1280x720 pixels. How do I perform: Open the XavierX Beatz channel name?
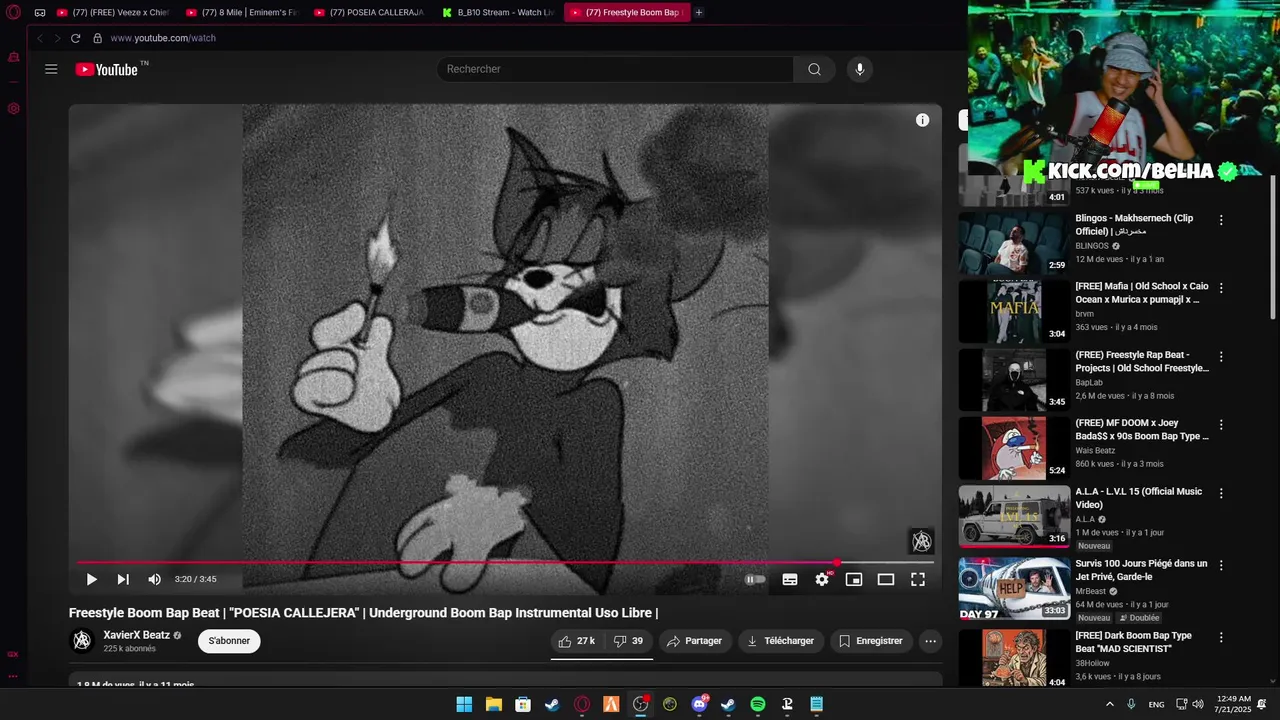137,635
